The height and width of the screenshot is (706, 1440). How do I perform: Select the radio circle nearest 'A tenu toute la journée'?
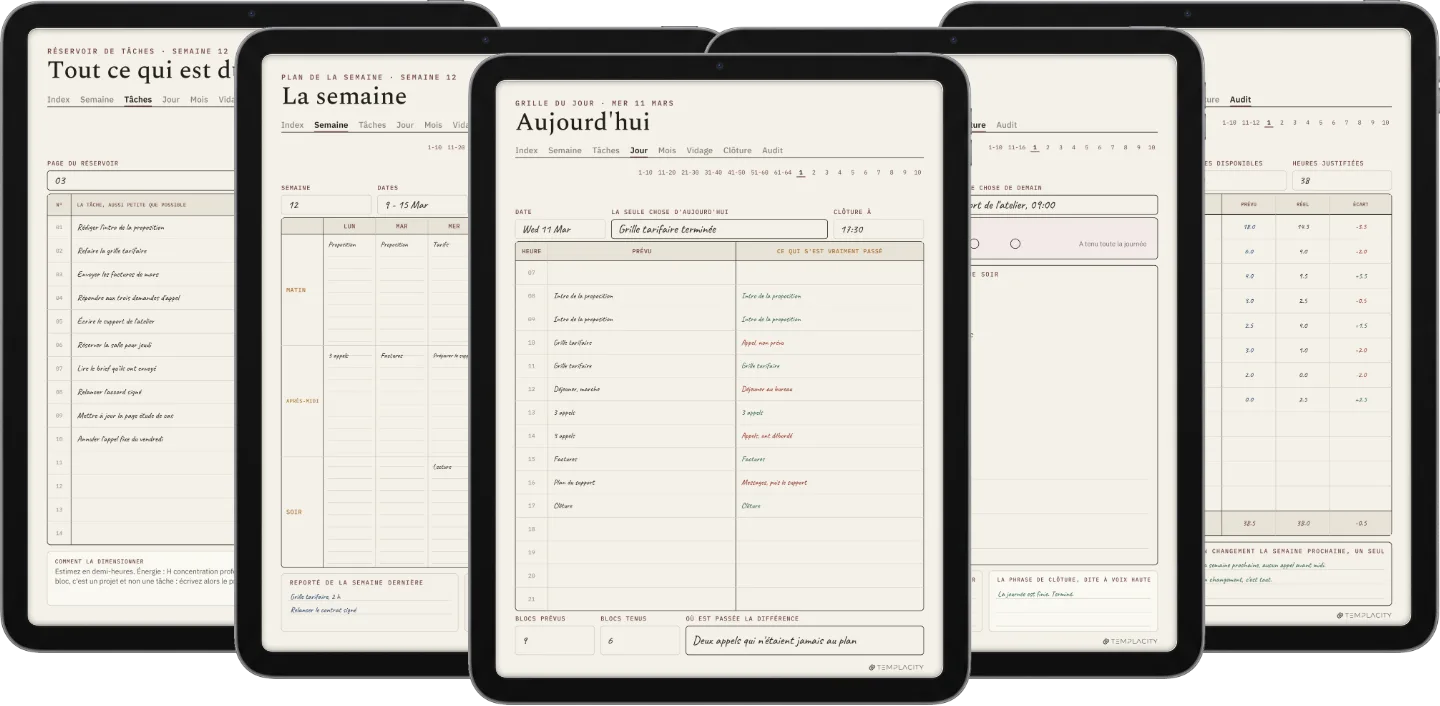[1015, 244]
